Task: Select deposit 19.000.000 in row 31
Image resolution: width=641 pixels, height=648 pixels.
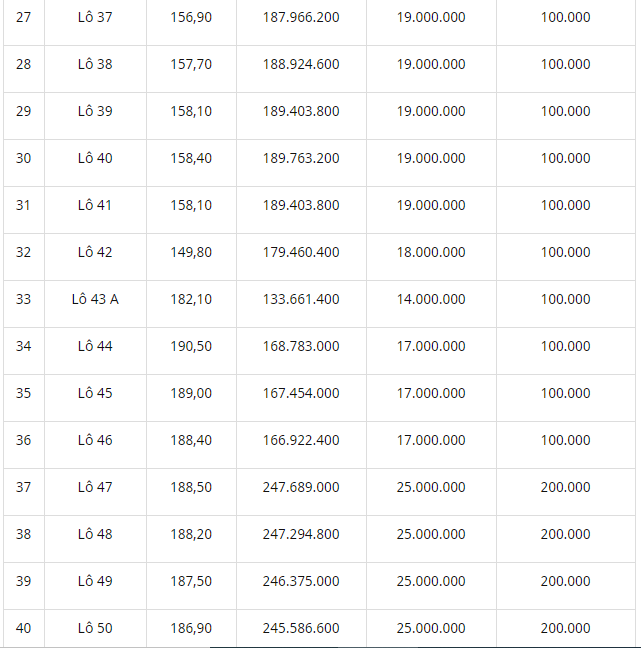Action: coord(431,205)
